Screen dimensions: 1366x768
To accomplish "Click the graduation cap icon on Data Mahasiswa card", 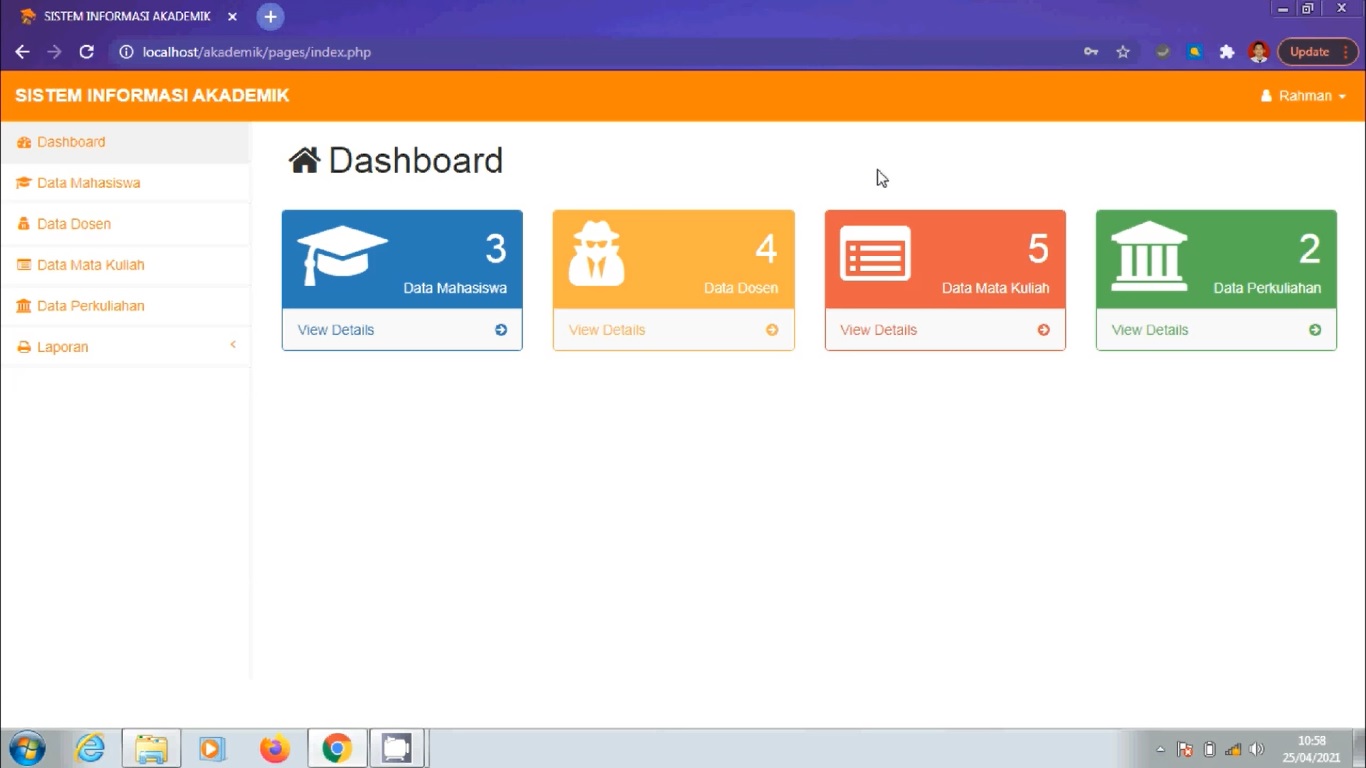I will point(342,254).
